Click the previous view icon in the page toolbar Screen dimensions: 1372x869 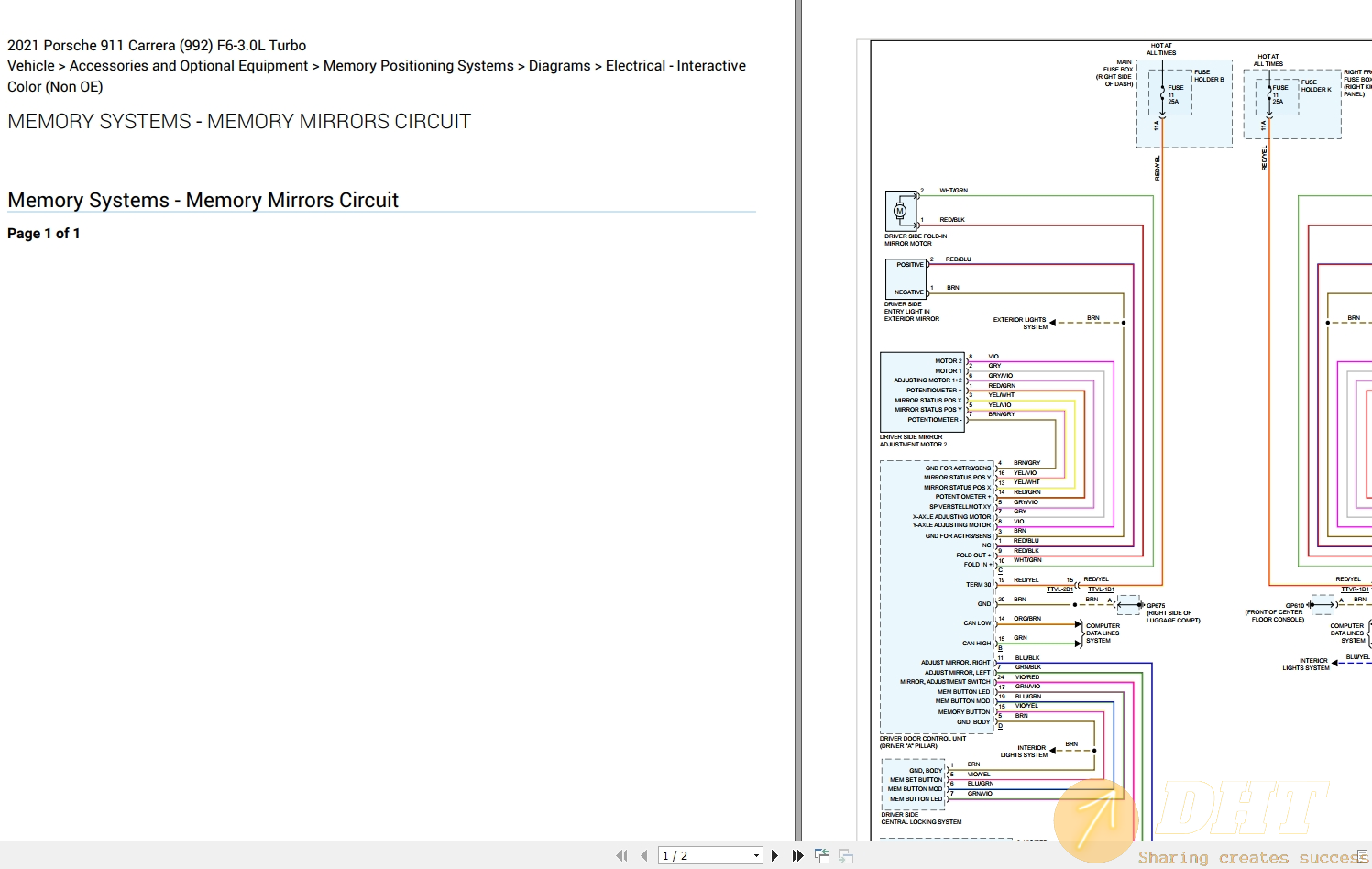point(822,855)
